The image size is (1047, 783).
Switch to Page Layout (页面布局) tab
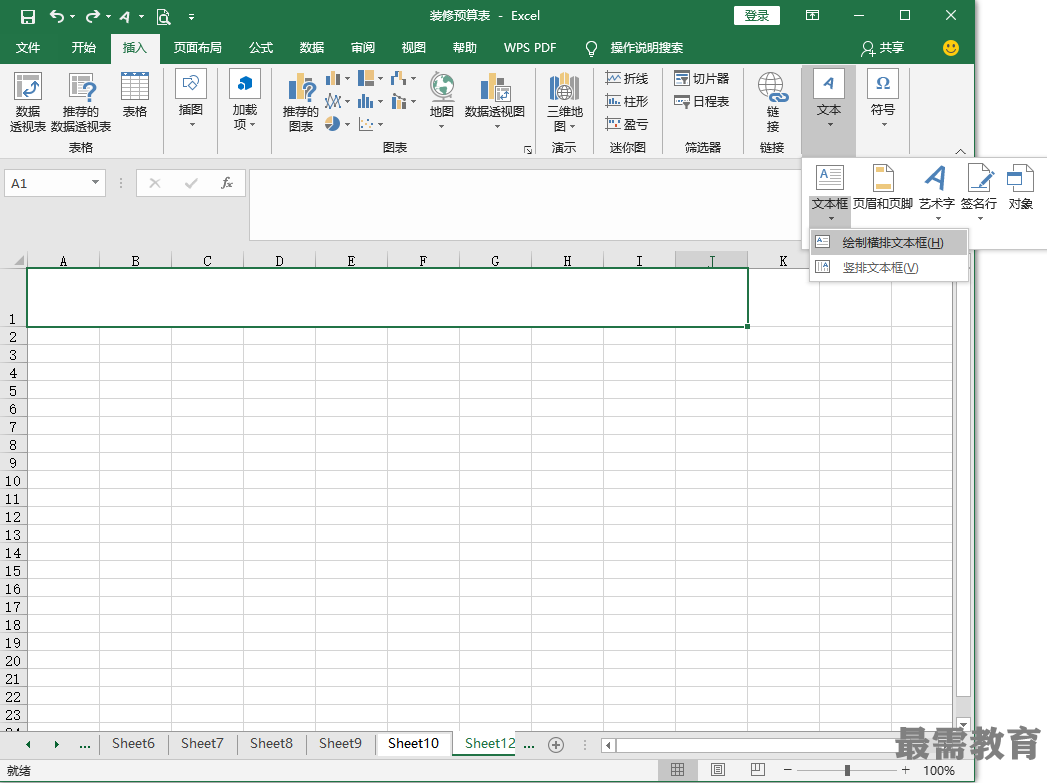198,48
